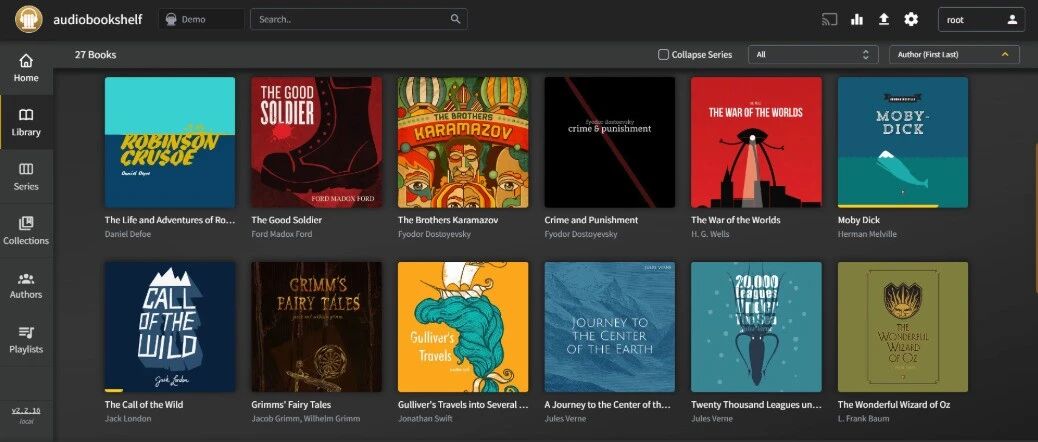Open the All filter dropdown

813,55
